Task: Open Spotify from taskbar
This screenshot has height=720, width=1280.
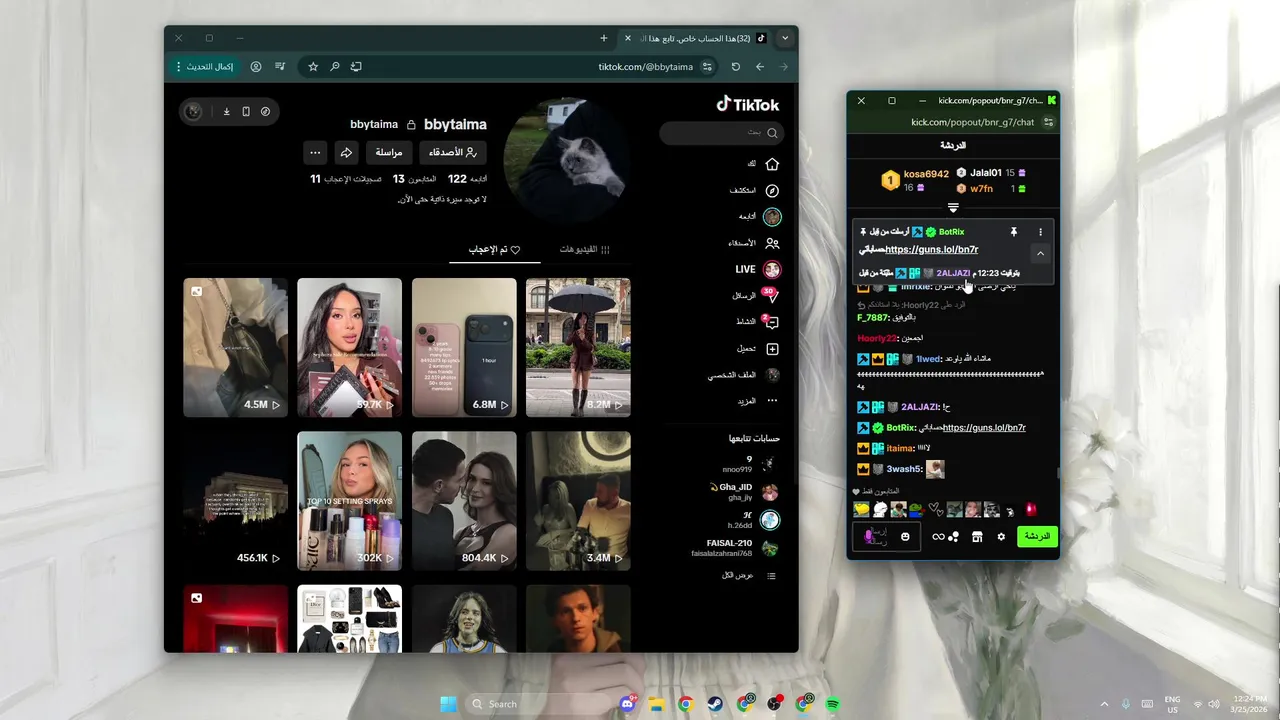Action: point(833,704)
